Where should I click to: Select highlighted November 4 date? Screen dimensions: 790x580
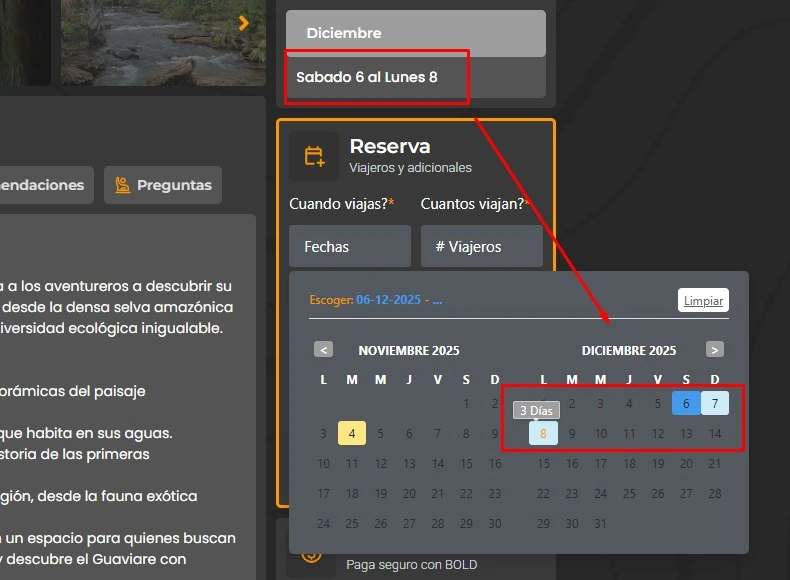352,434
